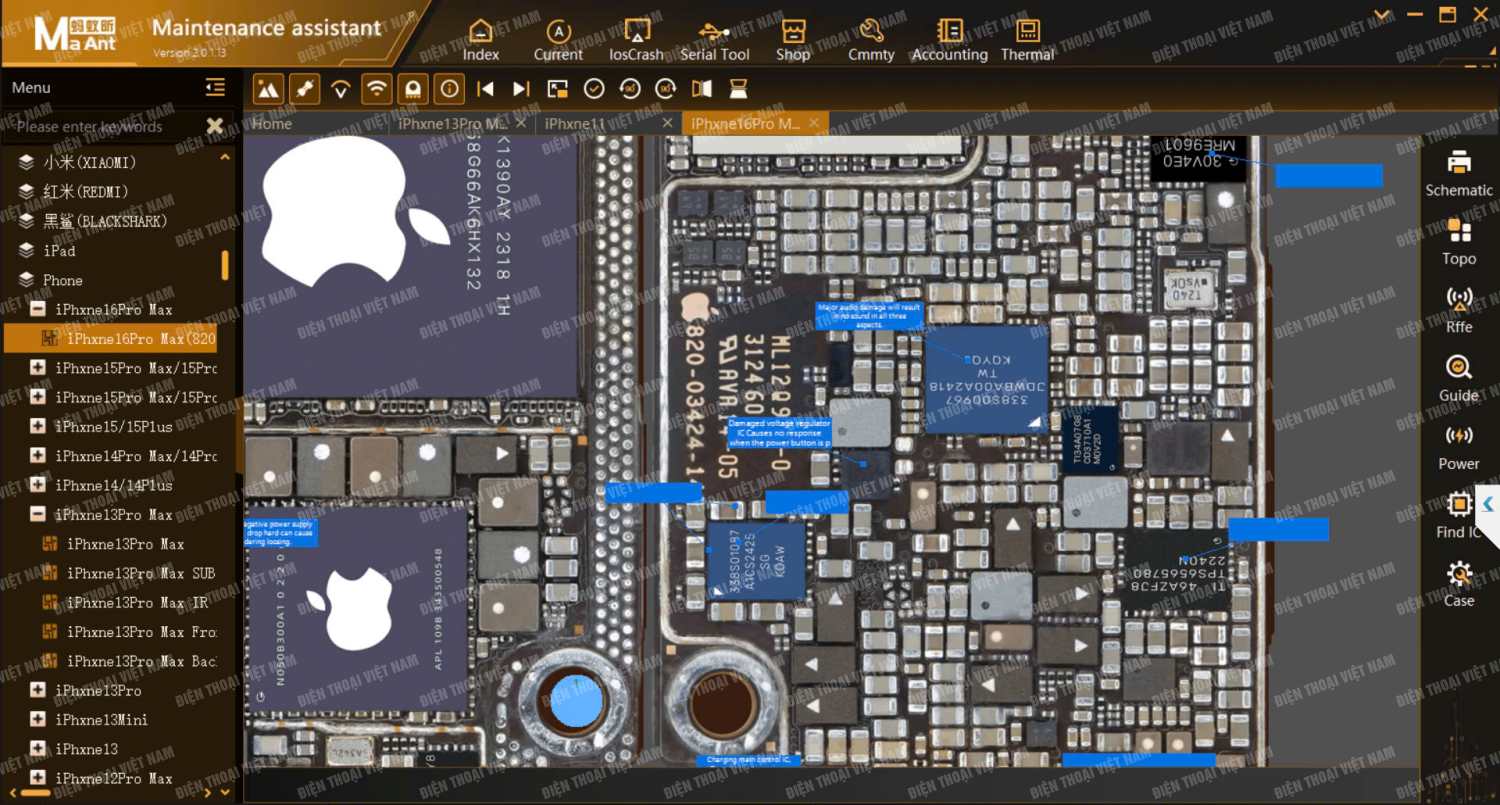
Task: Select the iPad category
Action: tap(59, 250)
